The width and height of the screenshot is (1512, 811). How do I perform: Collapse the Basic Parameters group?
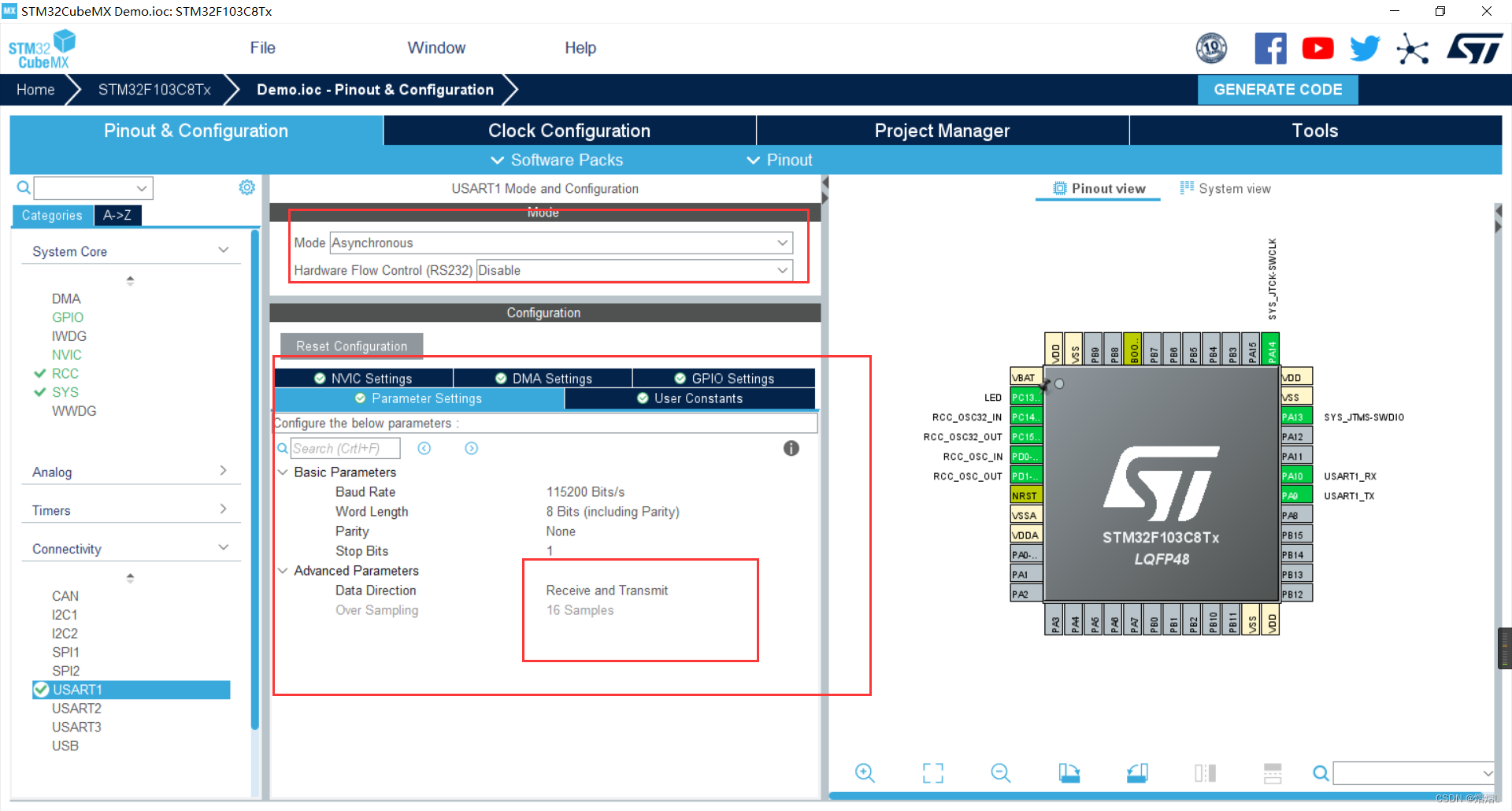pos(283,472)
